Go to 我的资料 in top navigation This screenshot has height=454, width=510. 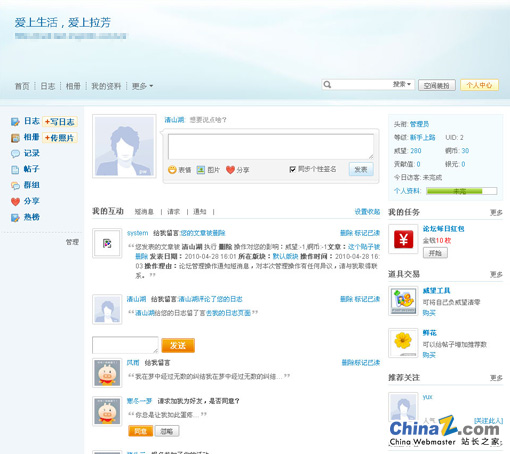point(106,86)
